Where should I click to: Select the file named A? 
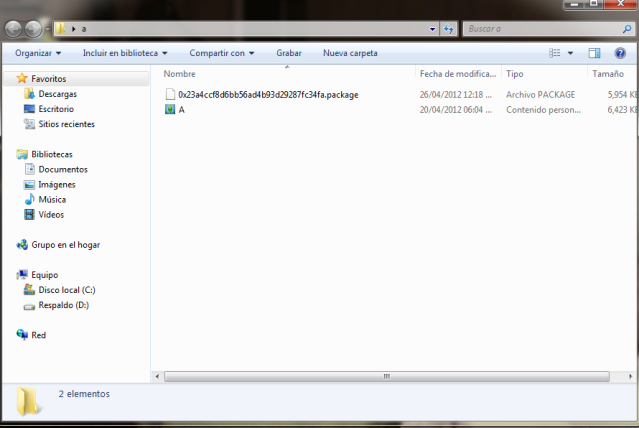(181, 110)
